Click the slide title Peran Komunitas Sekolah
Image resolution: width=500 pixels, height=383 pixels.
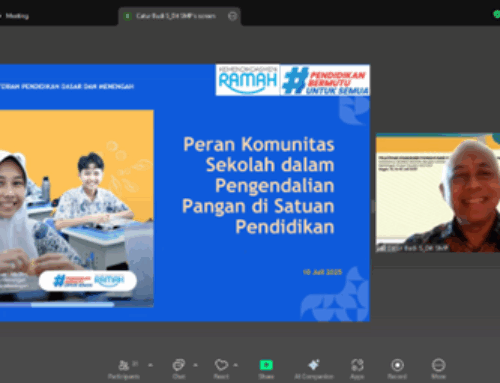tap(258, 185)
